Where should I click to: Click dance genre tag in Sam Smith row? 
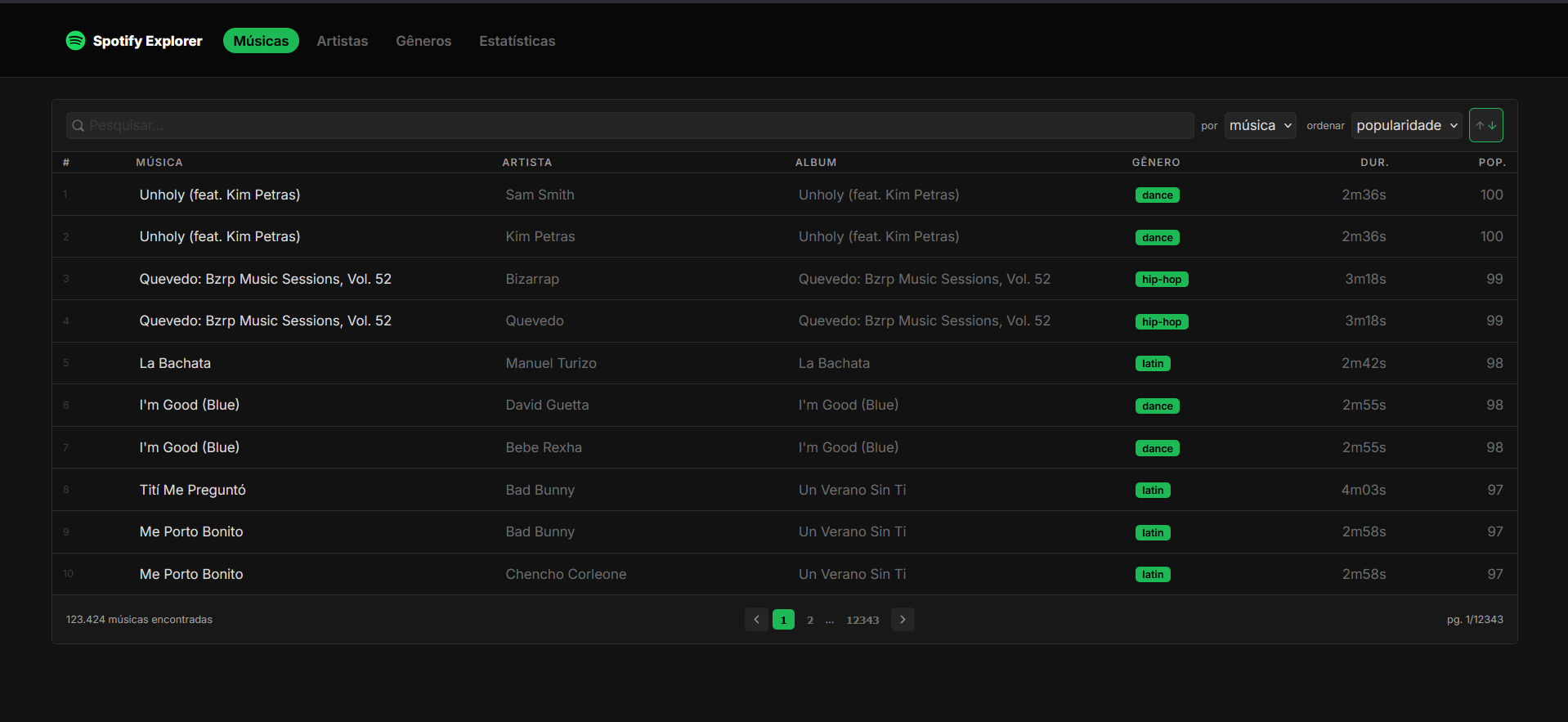point(1157,195)
